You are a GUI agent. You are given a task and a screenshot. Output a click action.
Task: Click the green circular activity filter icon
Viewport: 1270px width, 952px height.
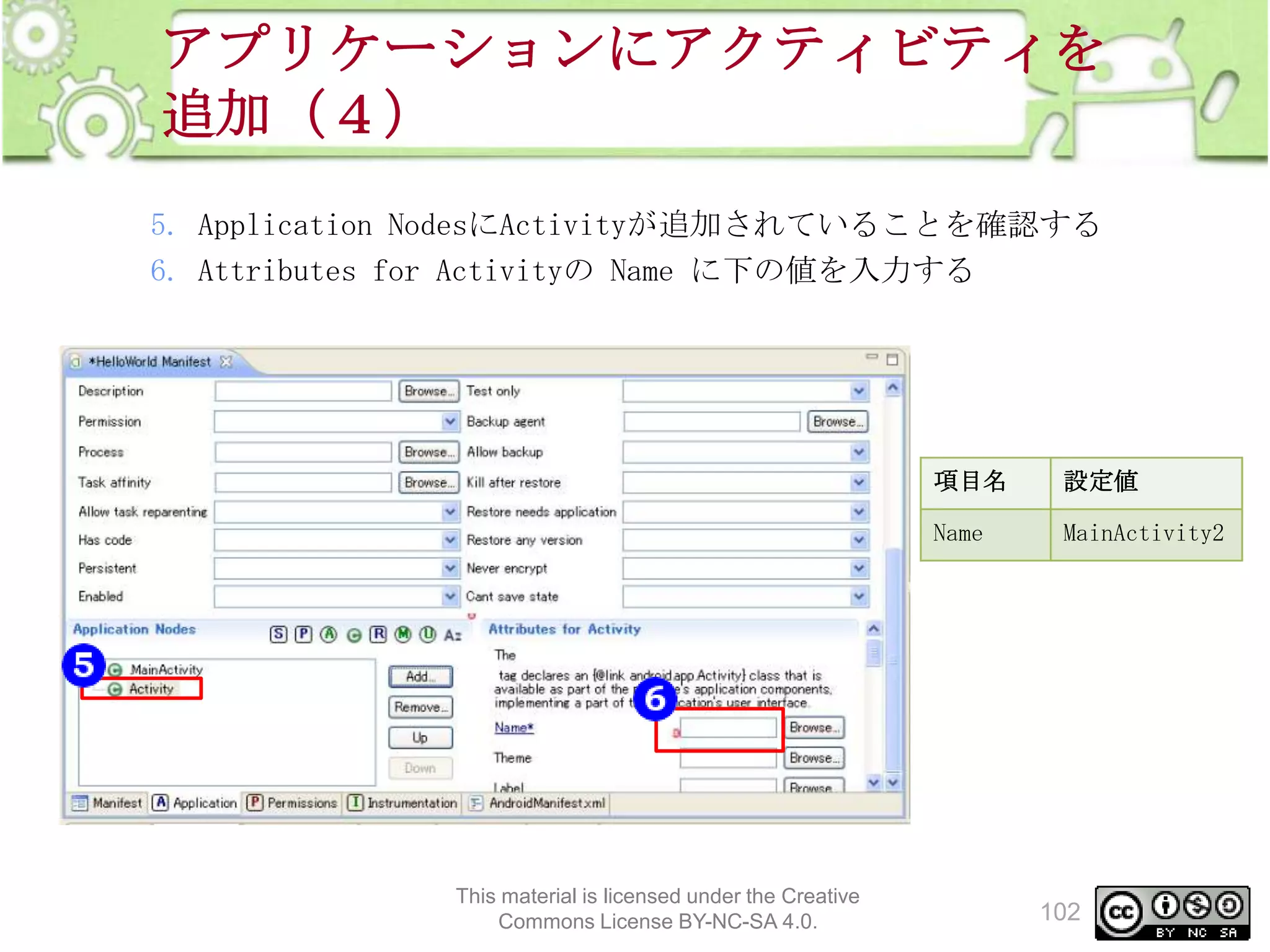click(353, 635)
